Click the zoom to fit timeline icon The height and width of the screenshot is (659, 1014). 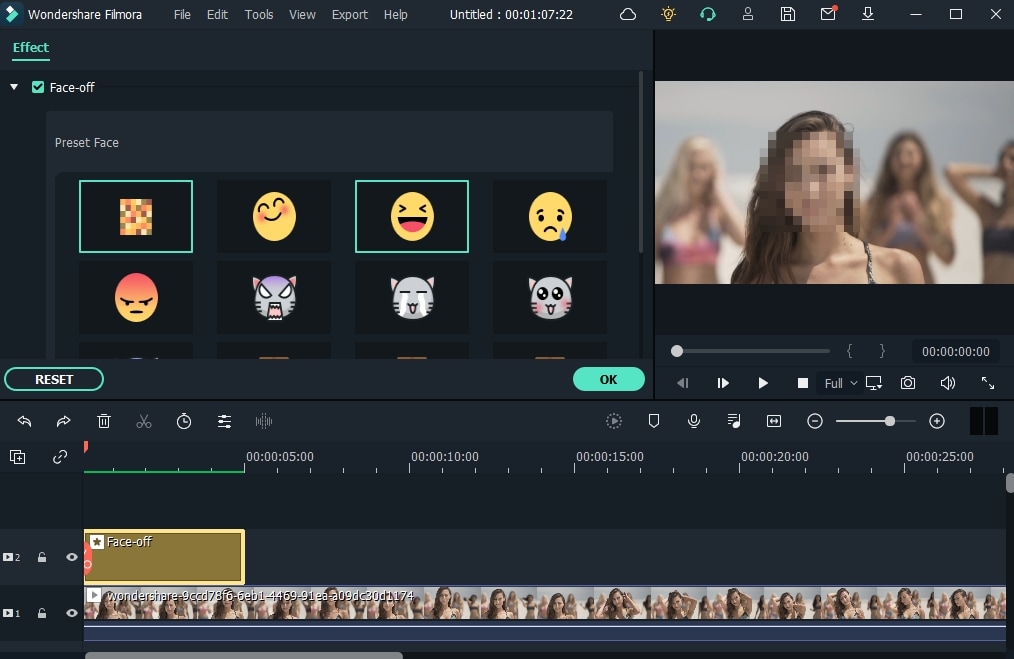point(774,421)
